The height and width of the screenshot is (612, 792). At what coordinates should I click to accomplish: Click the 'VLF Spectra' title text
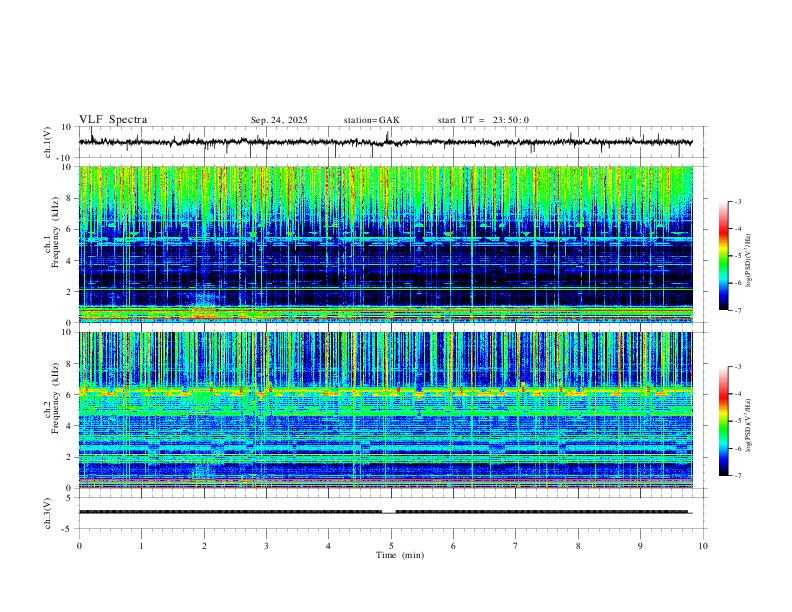click(x=113, y=120)
